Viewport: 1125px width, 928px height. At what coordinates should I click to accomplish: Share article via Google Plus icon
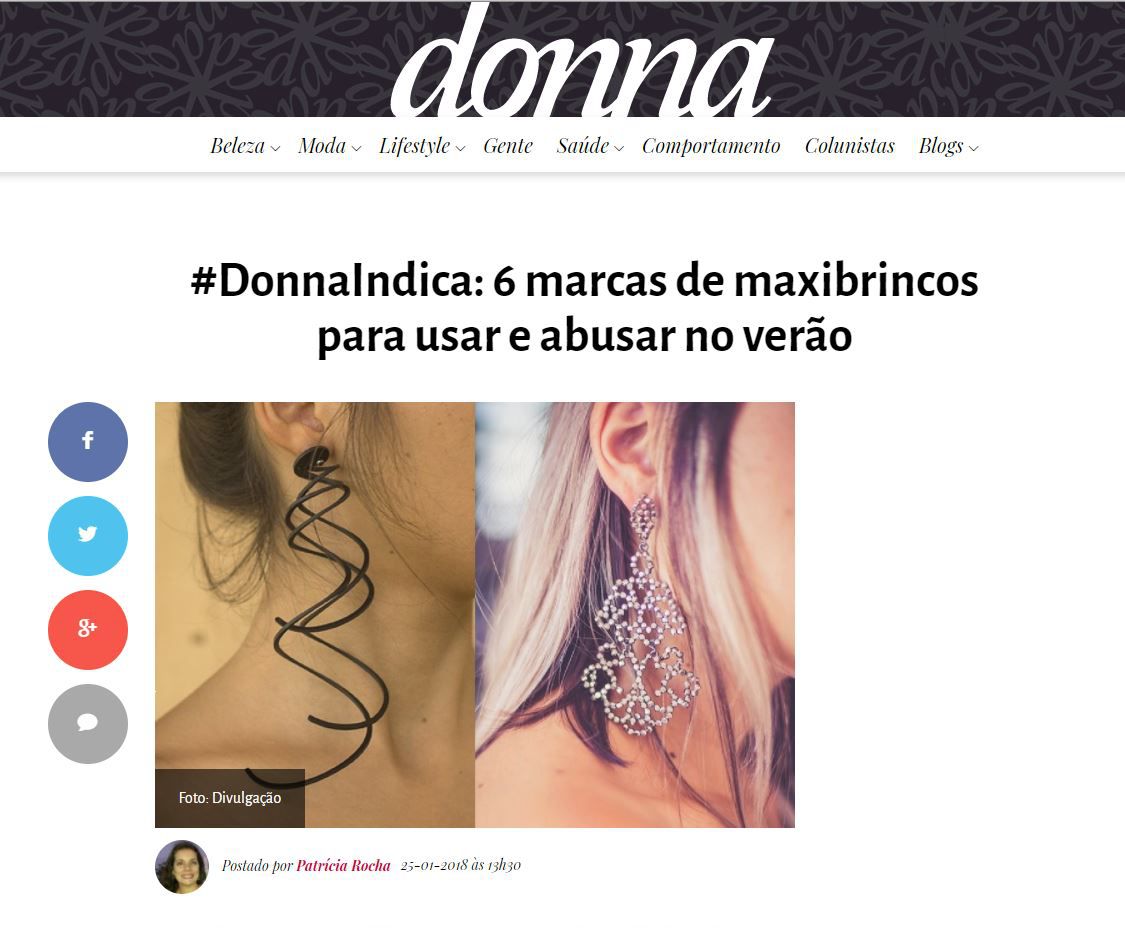point(88,629)
